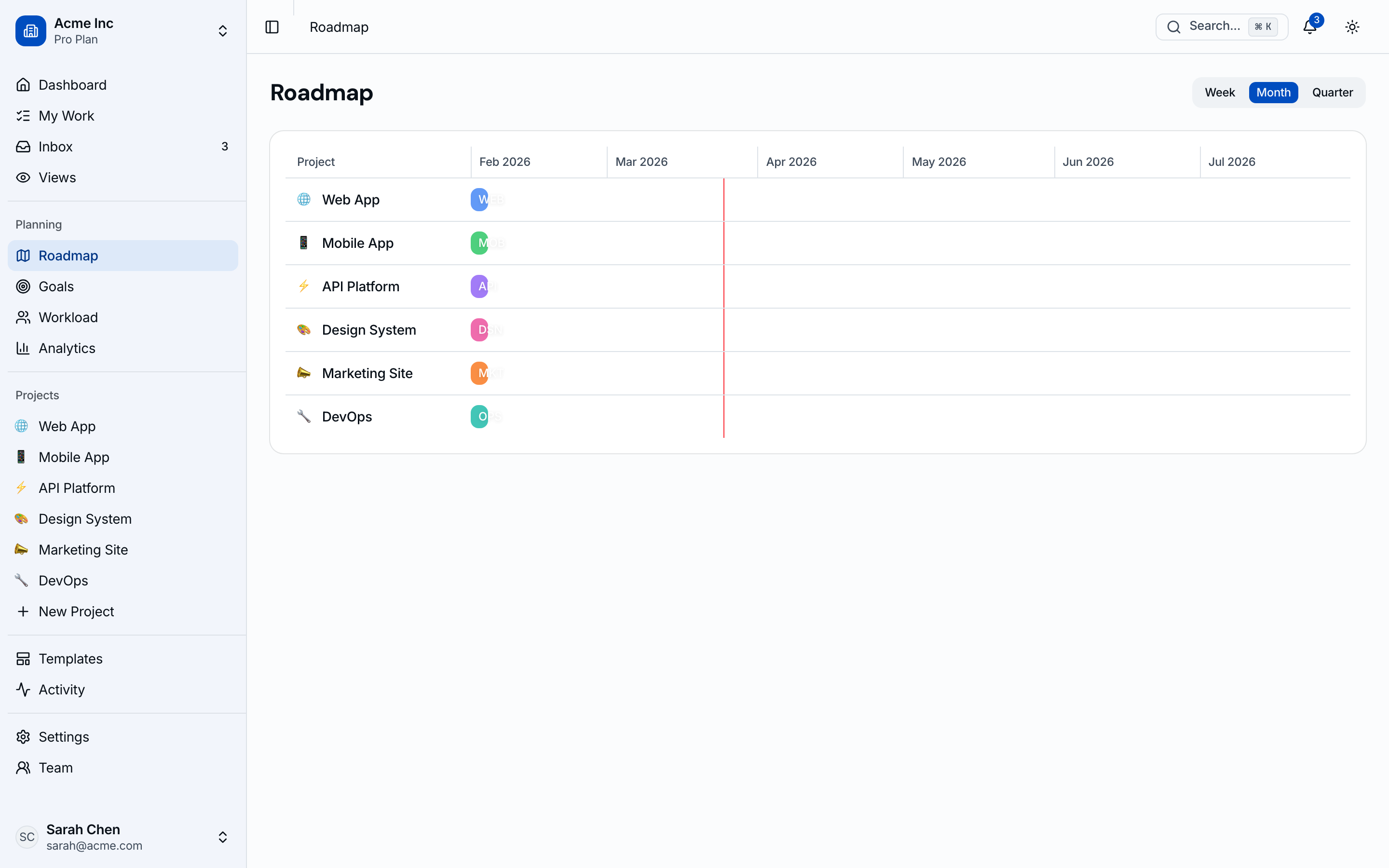Open the Views section in the sidebar
This screenshot has width=1389, height=868.
point(57,177)
